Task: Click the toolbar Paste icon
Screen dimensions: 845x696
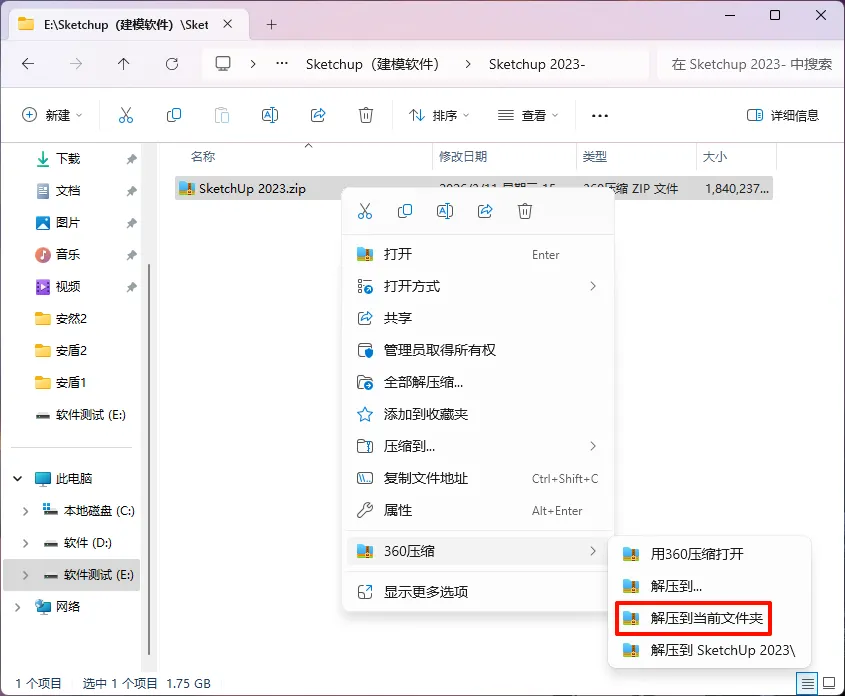Action: [221, 115]
